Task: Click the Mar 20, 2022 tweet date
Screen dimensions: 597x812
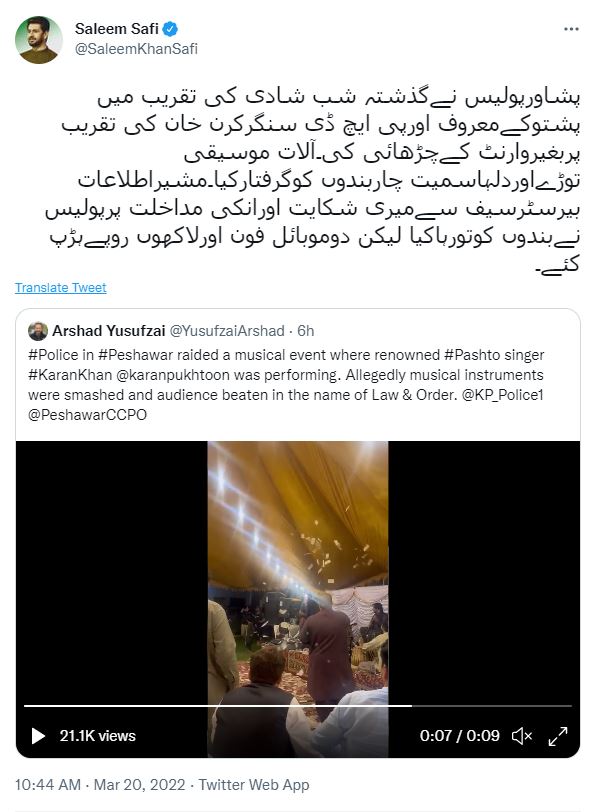Action: click(x=139, y=785)
